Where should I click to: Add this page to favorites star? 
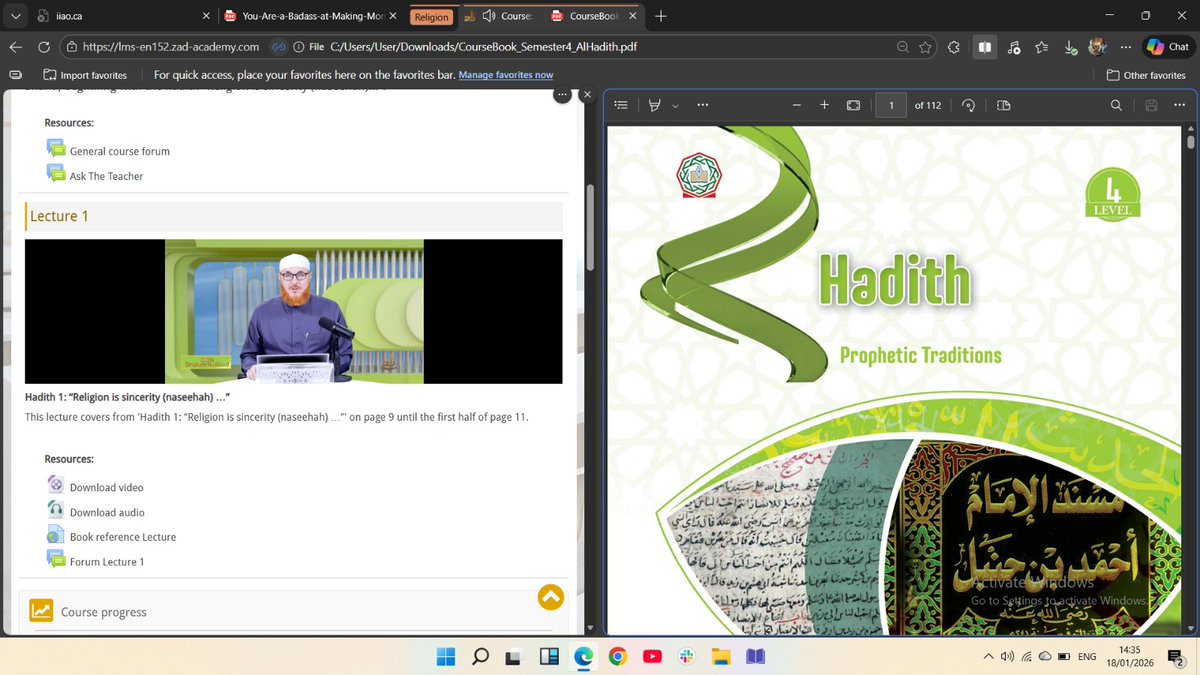[x=926, y=47]
